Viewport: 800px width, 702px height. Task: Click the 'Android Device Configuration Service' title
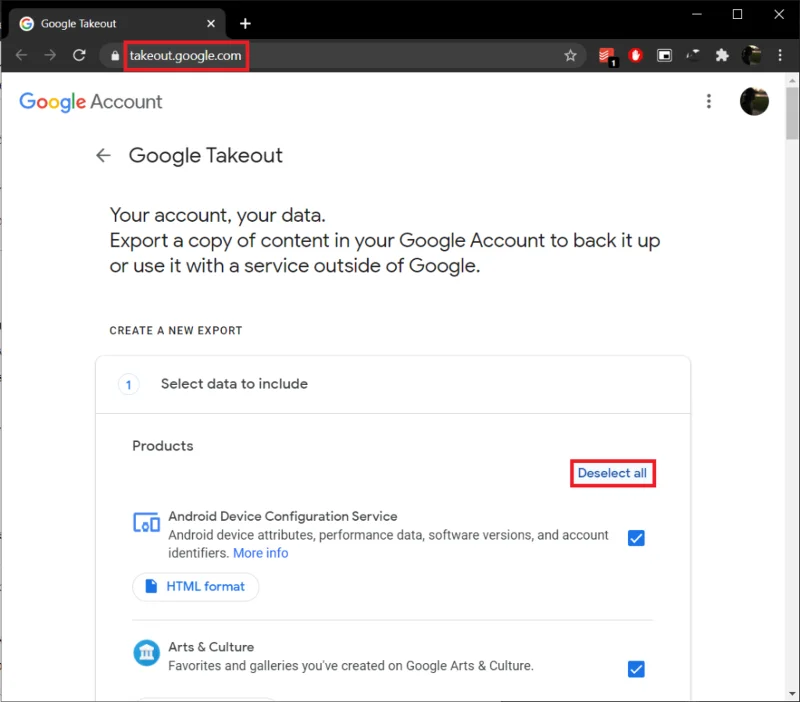283,516
